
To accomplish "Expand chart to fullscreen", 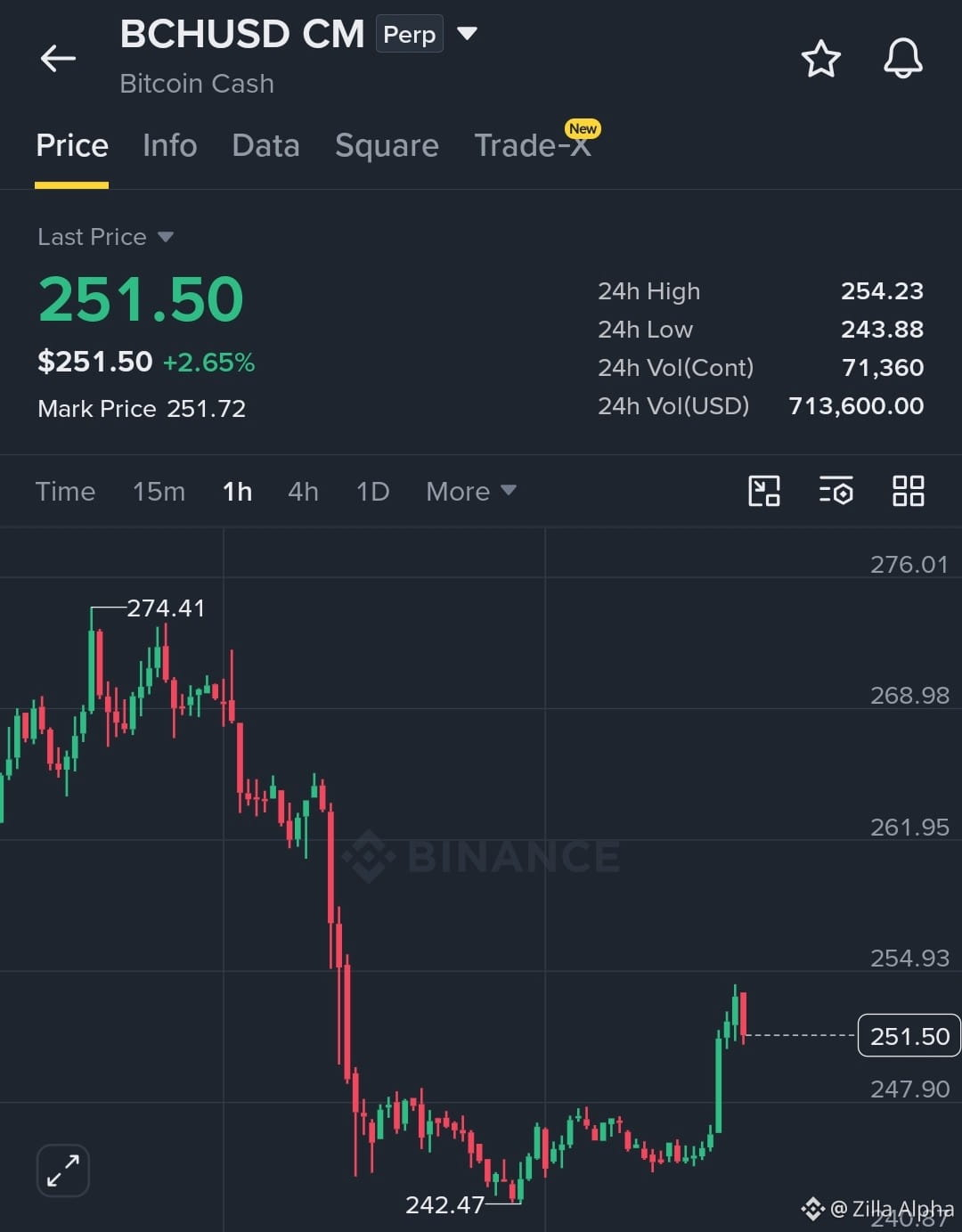I will click(63, 1171).
